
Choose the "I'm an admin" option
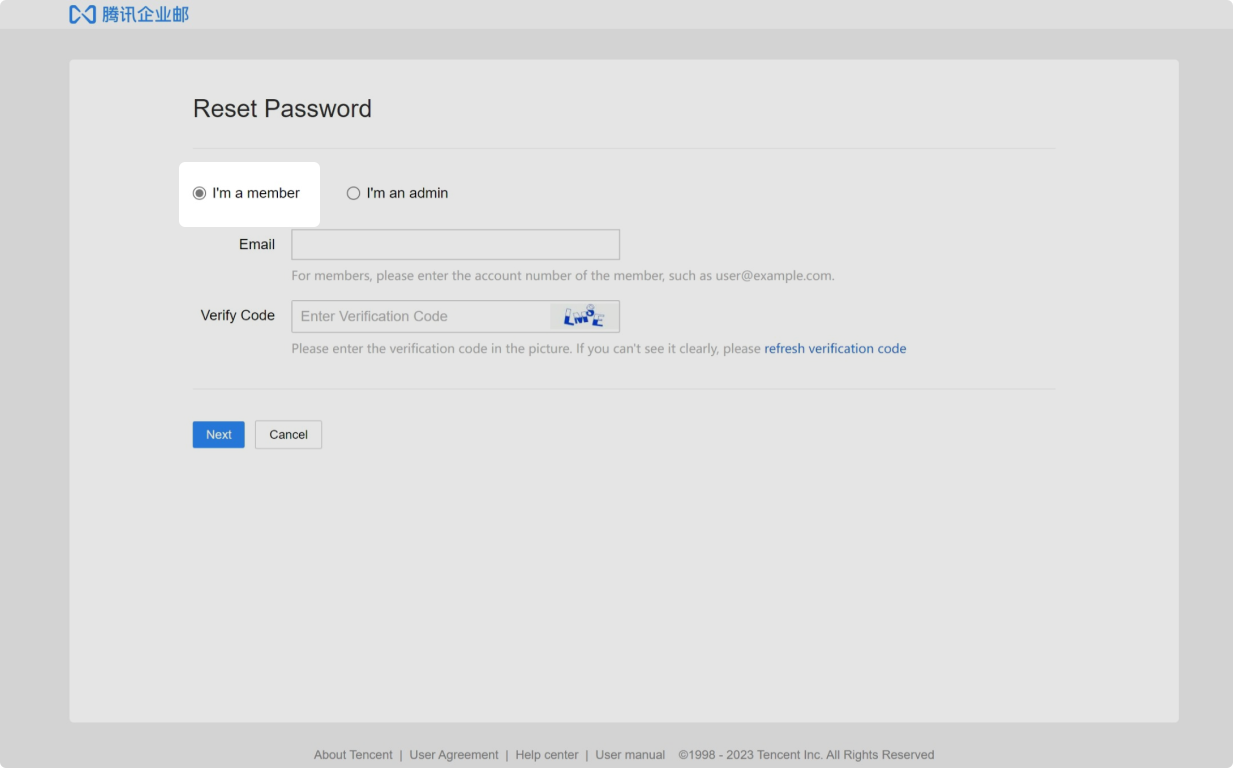click(353, 193)
